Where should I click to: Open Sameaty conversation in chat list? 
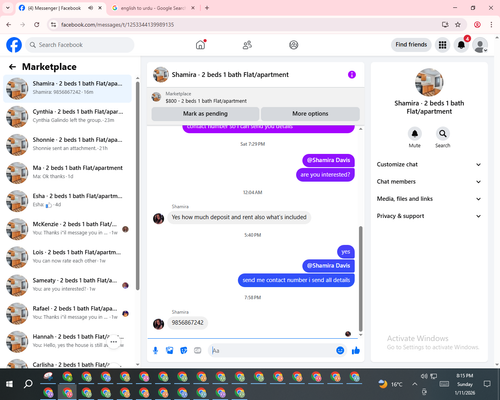coord(67,285)
